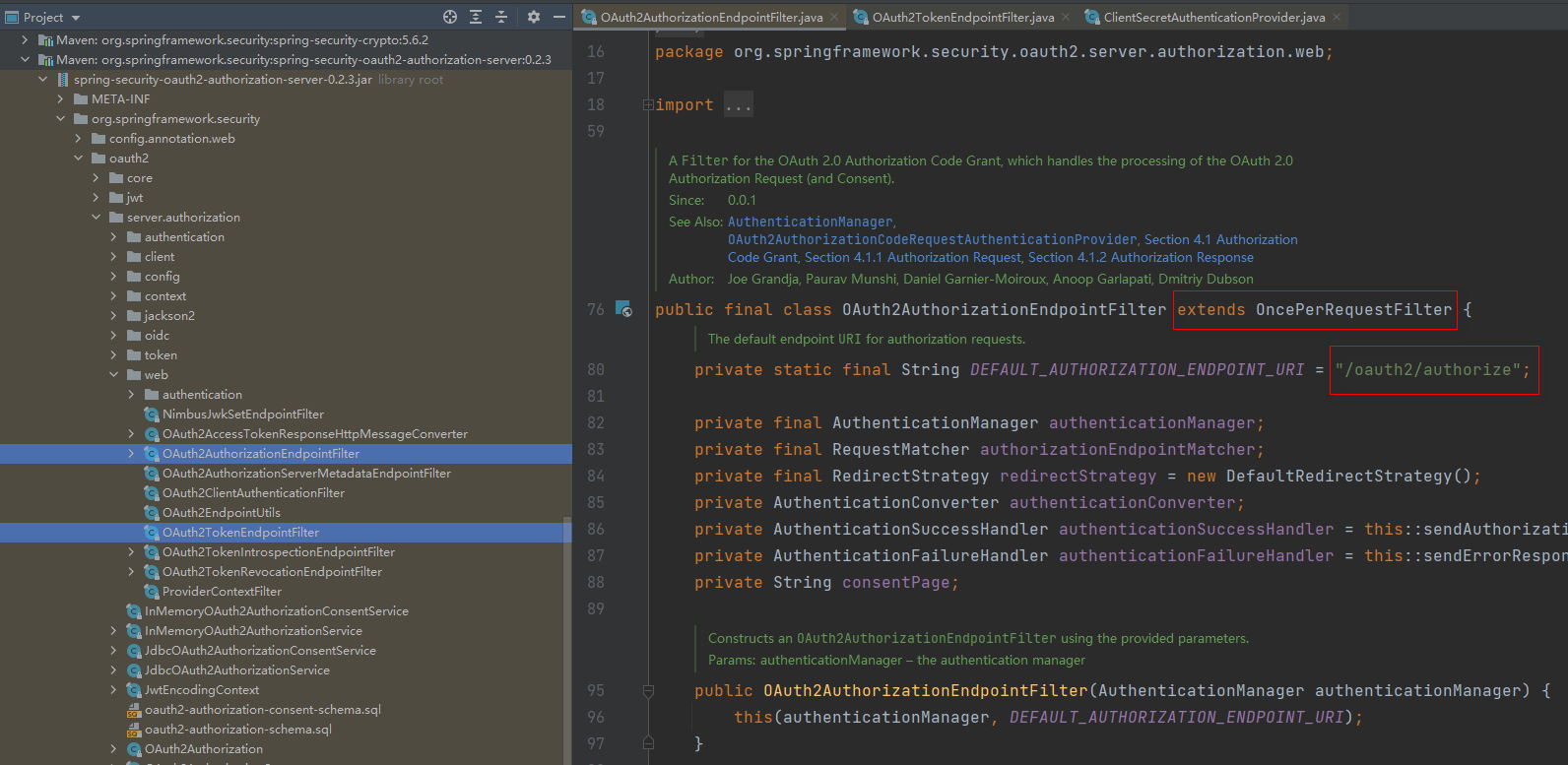Select the oidc package folder
The image size is (1568, 765).
click(157, 336)
